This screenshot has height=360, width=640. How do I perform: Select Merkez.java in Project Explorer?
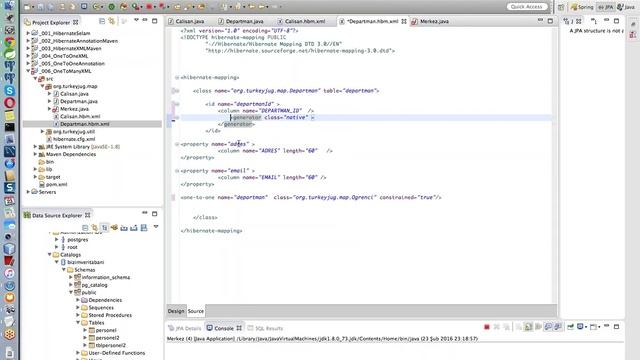[x=74, y=109]
